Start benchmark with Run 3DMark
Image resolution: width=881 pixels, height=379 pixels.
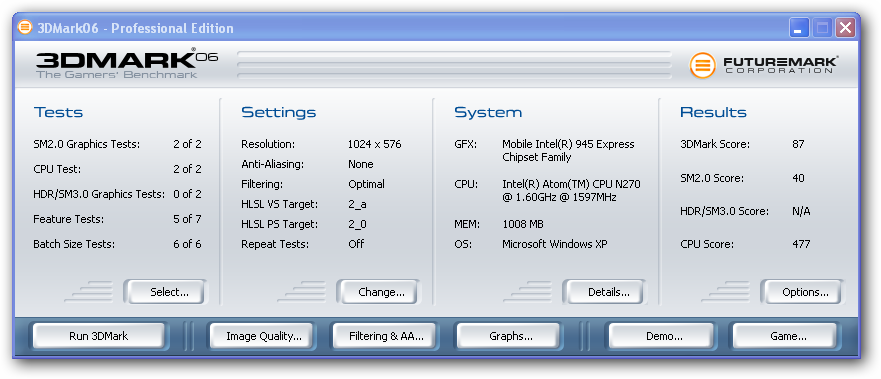(x=98, y=336)
